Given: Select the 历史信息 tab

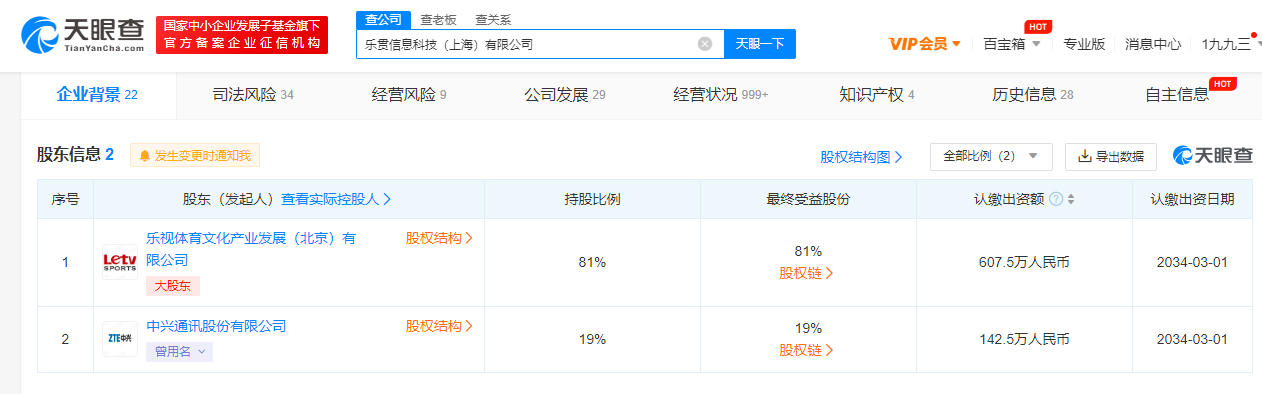Looking at the screenshot, I should pyautogui.click(x=1033, y=95).
